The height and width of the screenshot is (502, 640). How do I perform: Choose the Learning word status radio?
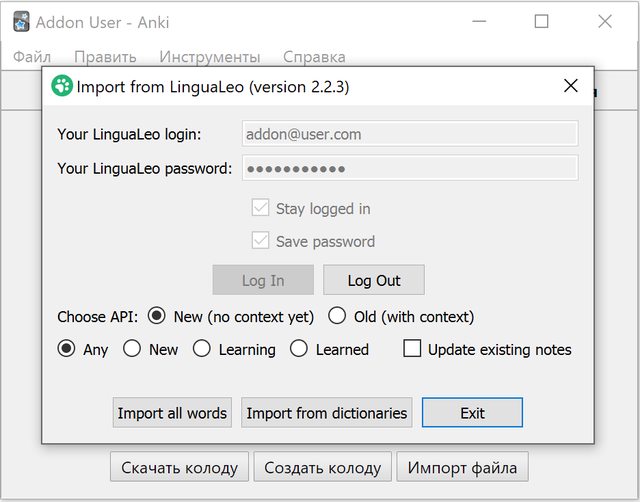[202, 349]
